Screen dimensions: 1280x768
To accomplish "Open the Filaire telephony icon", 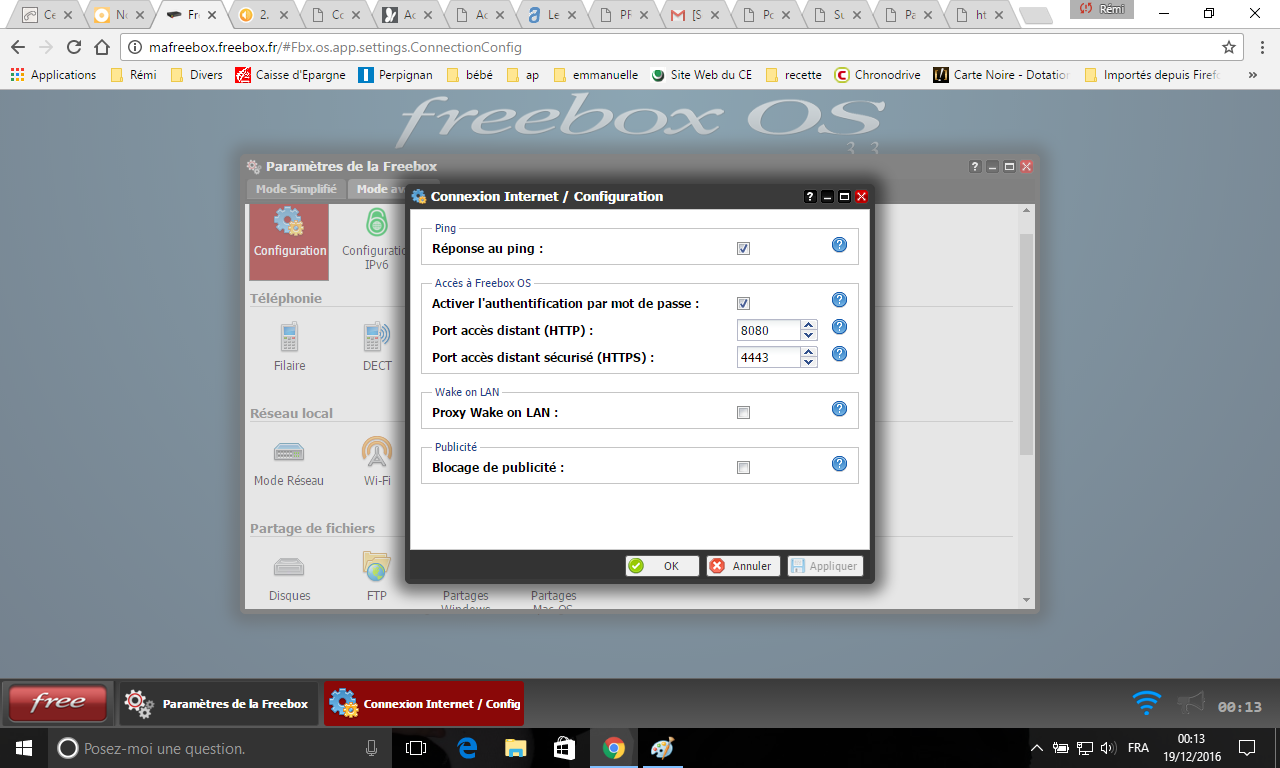I will (x=289, y=347).
